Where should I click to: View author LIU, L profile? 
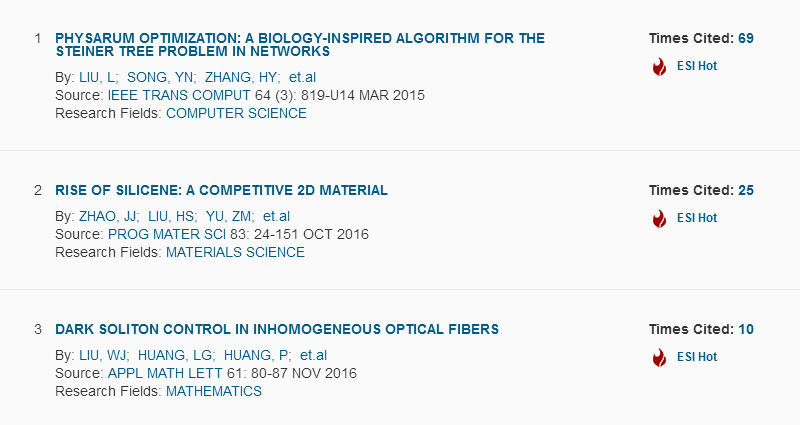(97, 77)
